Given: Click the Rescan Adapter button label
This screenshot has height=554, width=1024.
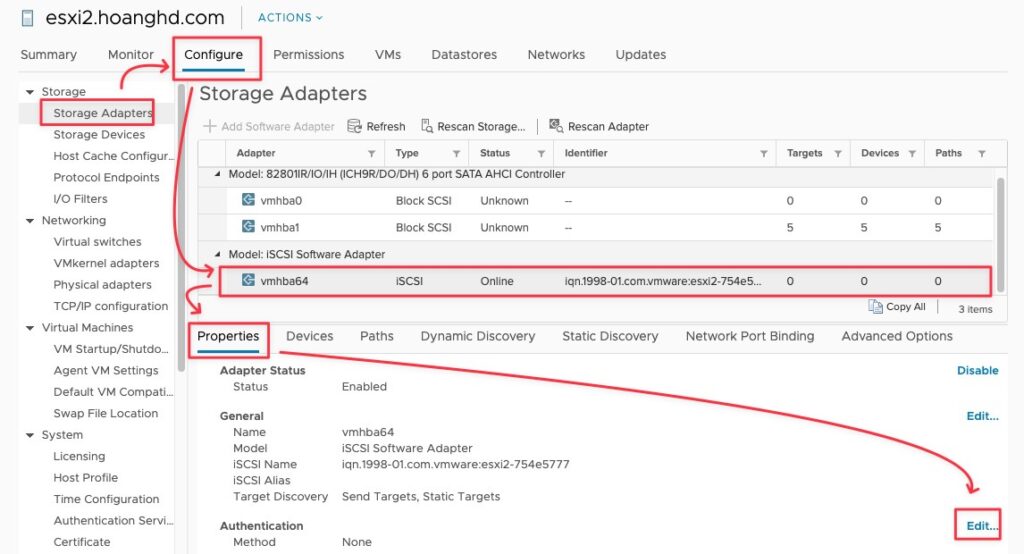Looking at the screenshot, I should click(608, 127).
